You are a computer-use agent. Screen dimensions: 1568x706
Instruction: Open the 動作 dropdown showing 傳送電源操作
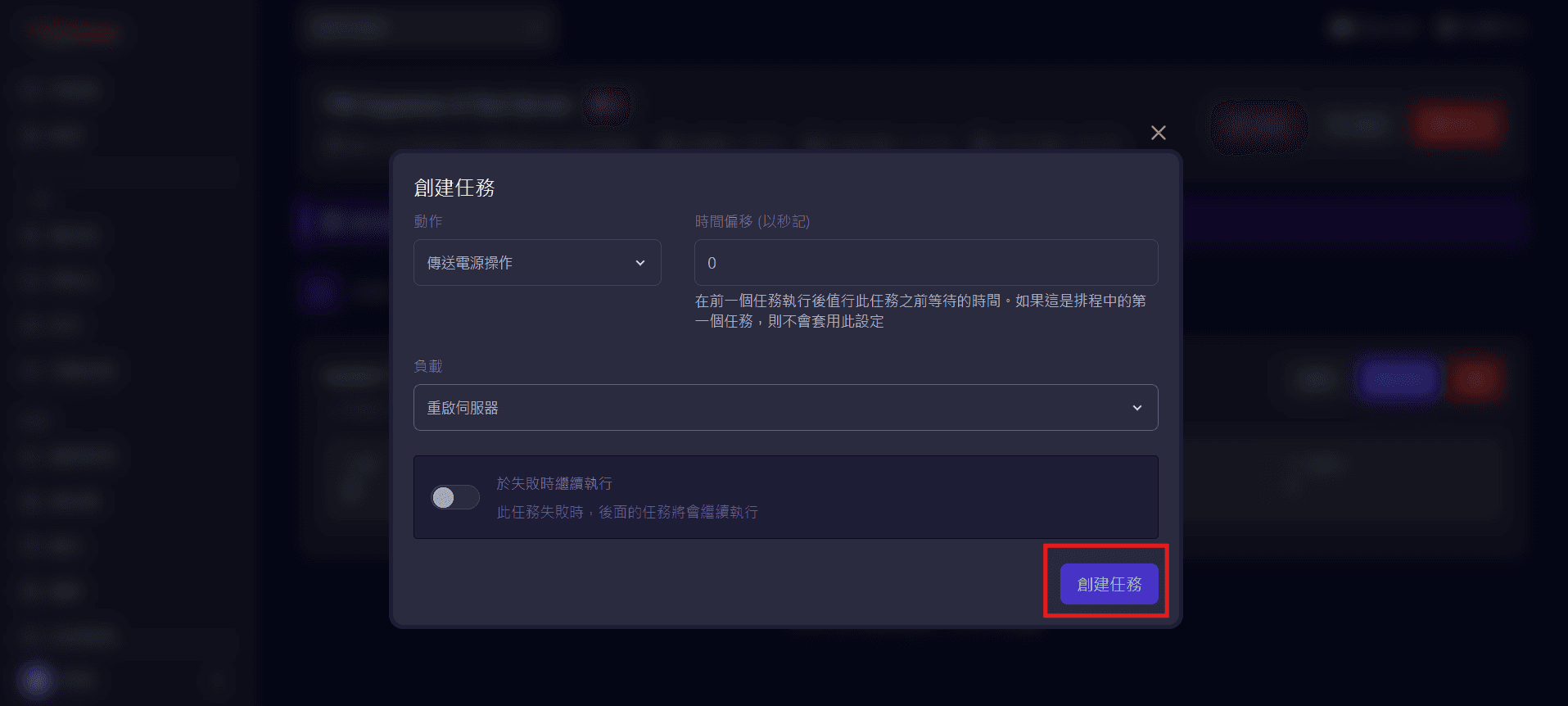coord(537,263)
